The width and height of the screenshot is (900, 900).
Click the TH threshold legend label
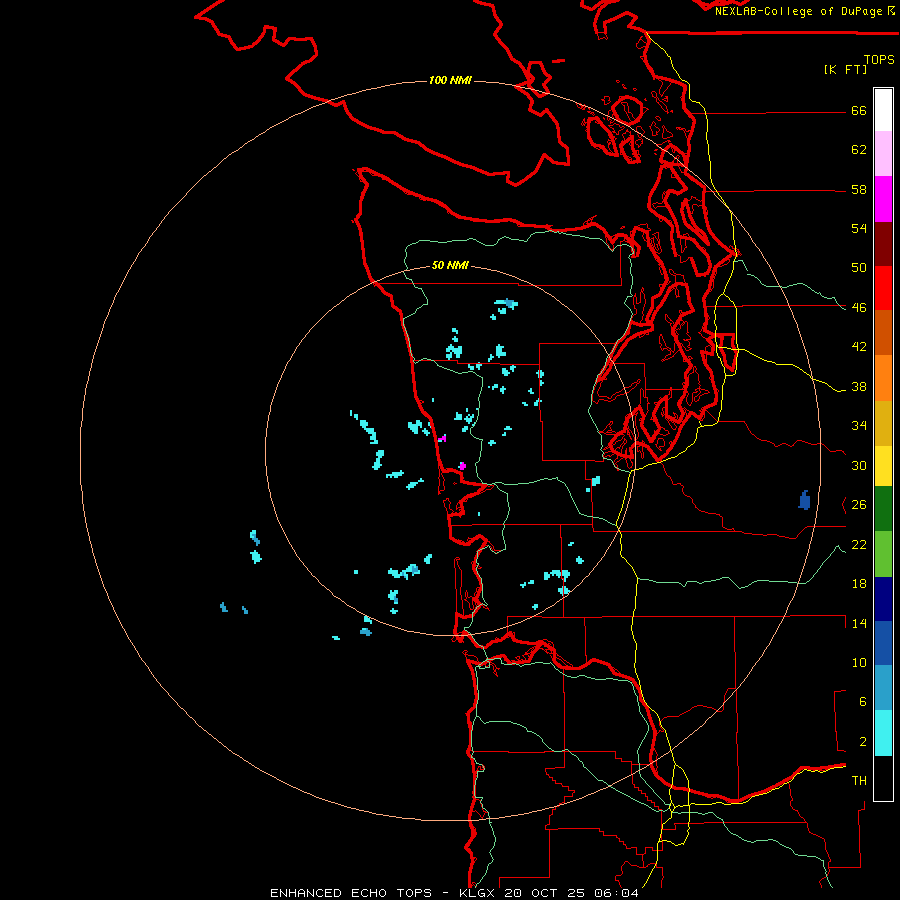[859, 781]
